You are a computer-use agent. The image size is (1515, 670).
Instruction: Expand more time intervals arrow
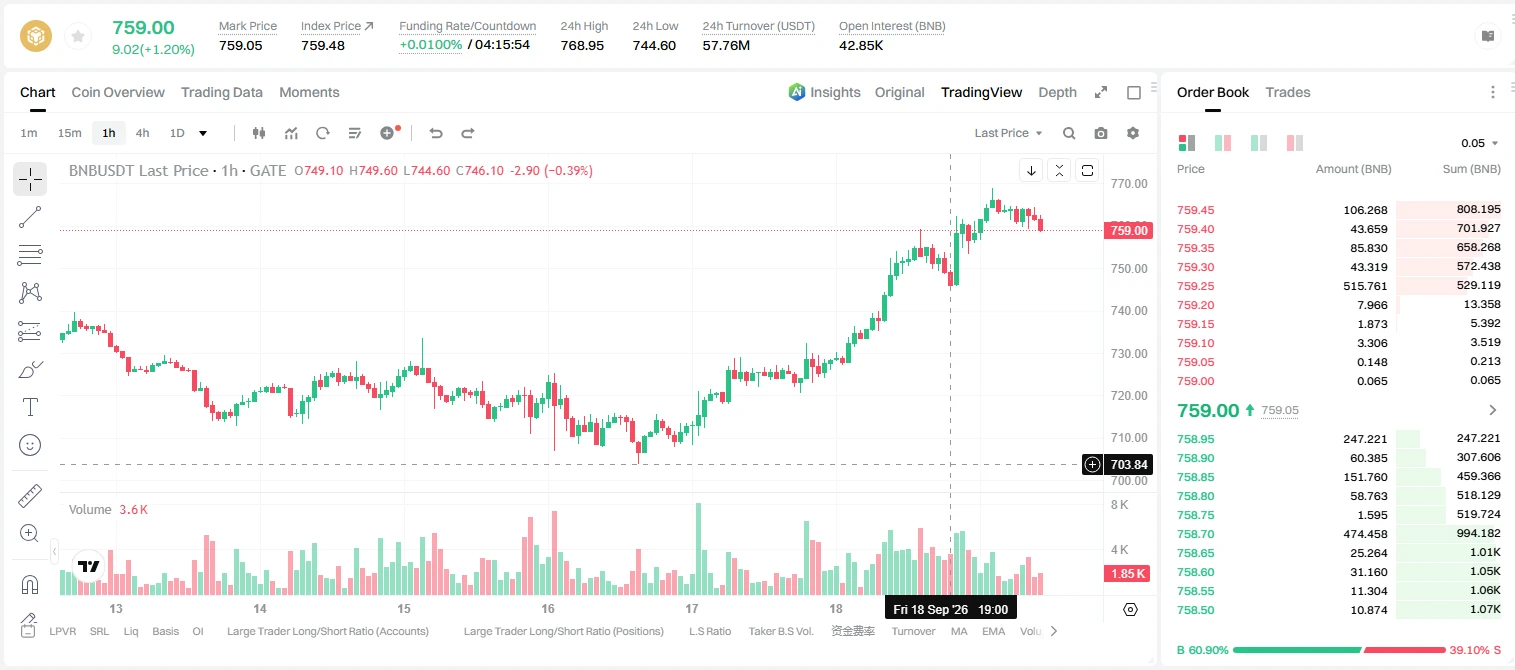[203, 133]
